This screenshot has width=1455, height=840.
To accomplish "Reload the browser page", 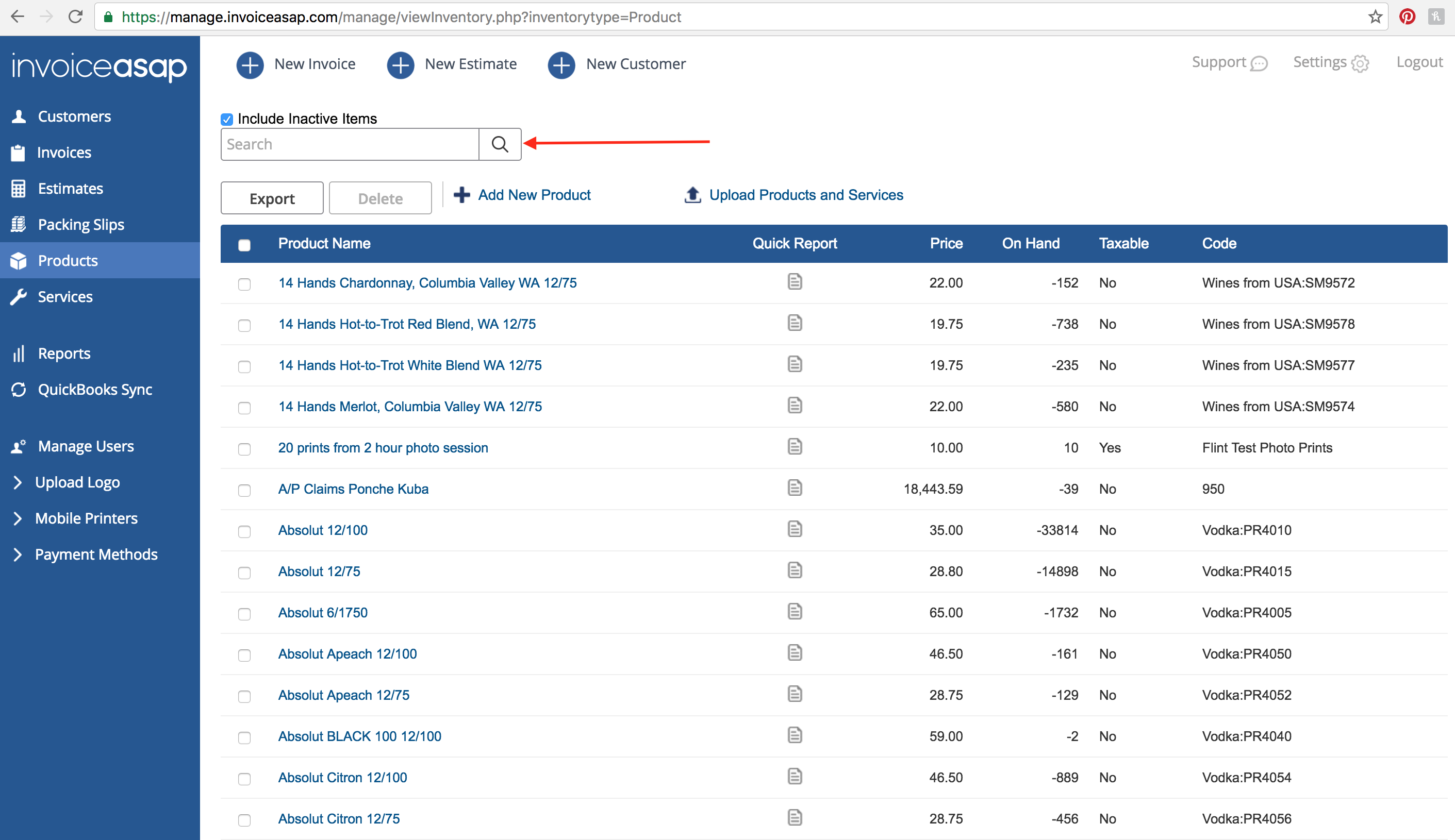I will (75, 16).
